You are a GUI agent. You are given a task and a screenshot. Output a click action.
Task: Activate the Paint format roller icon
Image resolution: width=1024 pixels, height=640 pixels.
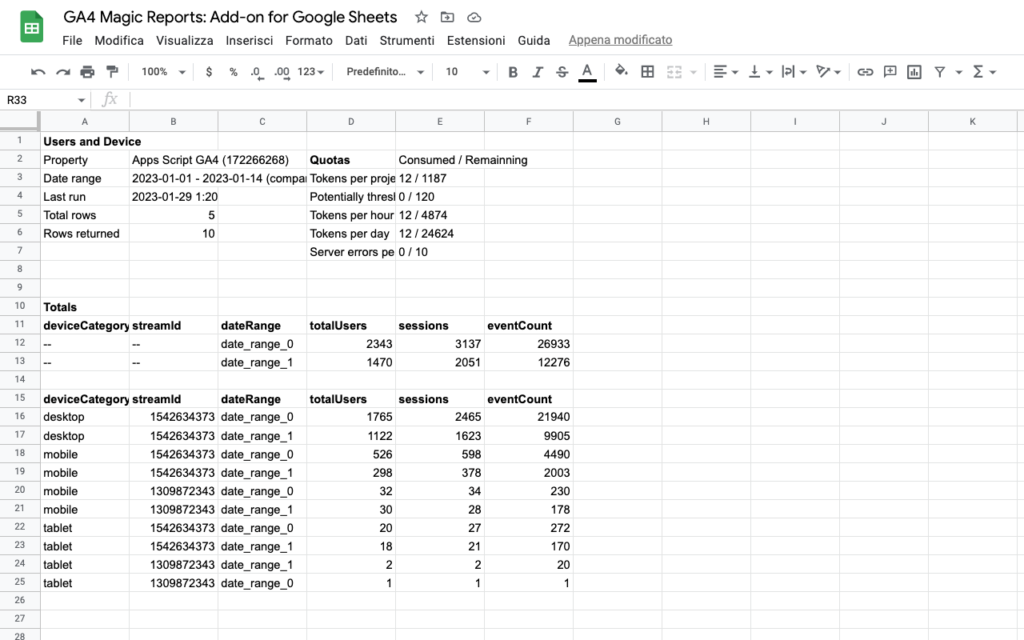(x=112, y=71)
